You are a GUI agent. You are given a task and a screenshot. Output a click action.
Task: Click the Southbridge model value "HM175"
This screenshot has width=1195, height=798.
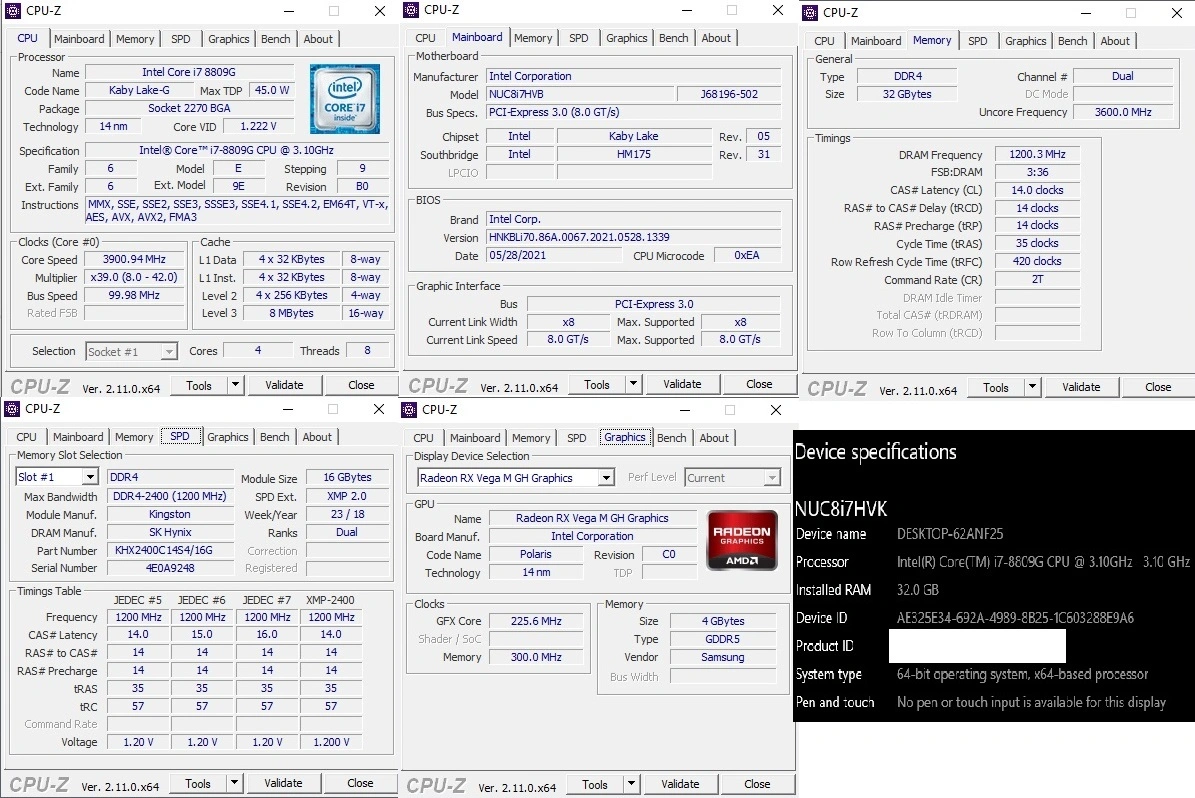[634, 154]
